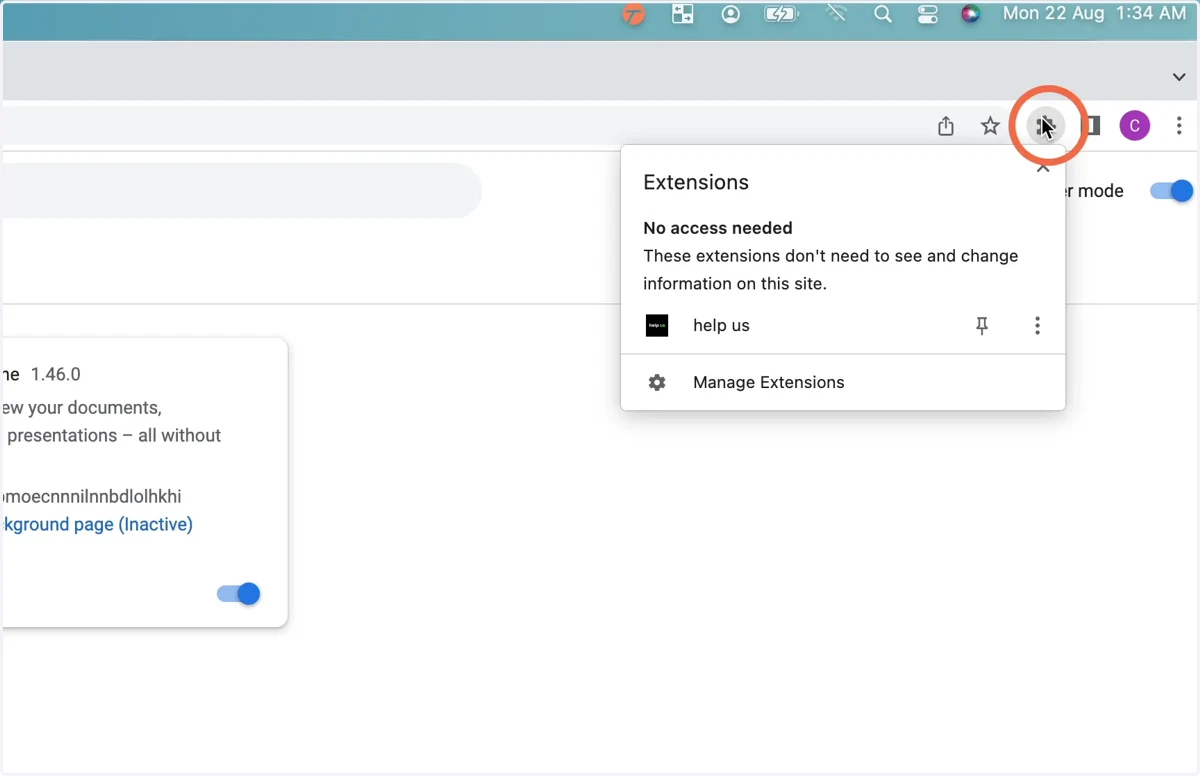Open more actions for help us extension
This screenshot has height=776, width=1200.
[1037, 325]
